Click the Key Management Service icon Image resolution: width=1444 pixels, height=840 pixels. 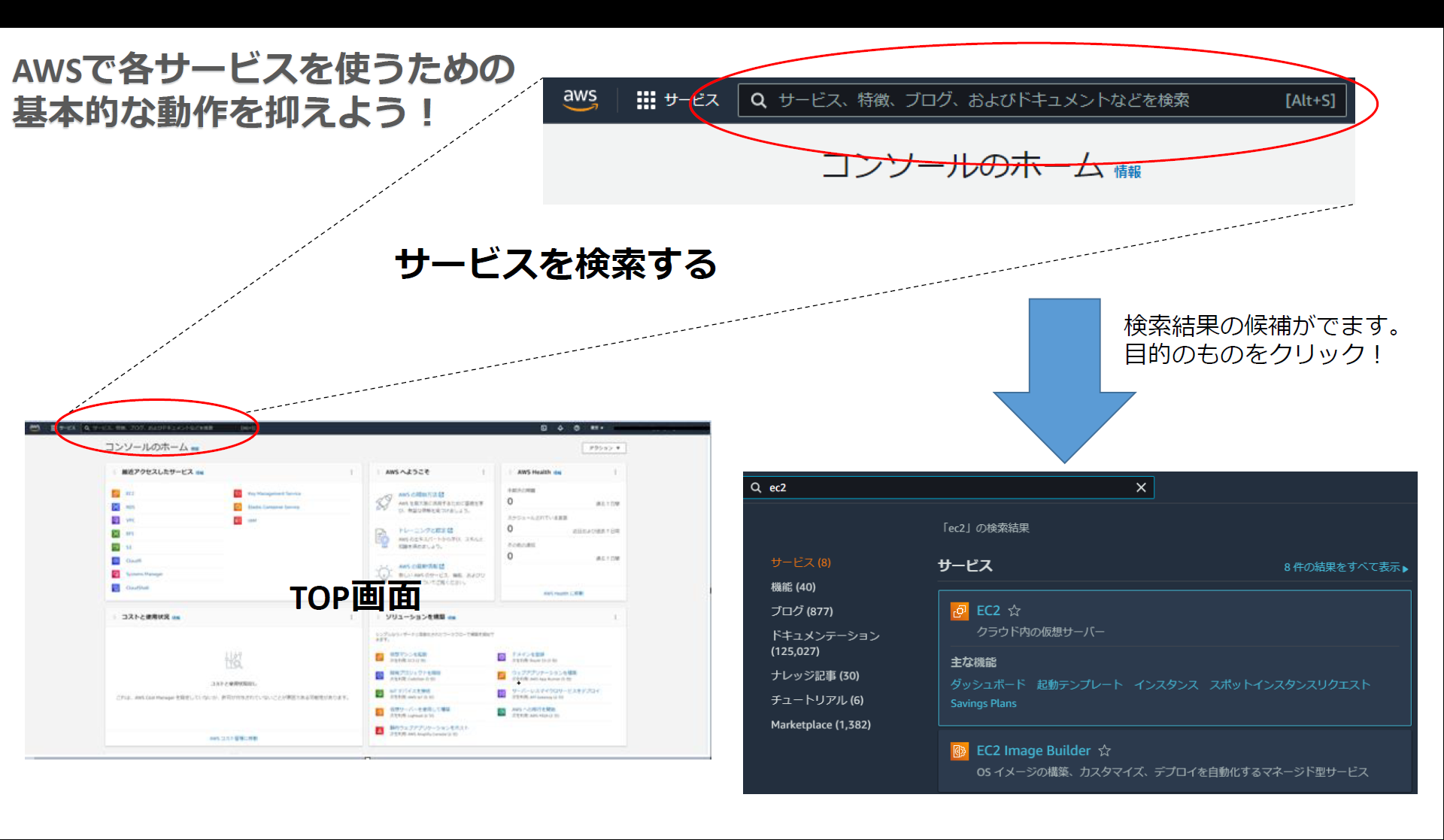[x=238, y=493]
